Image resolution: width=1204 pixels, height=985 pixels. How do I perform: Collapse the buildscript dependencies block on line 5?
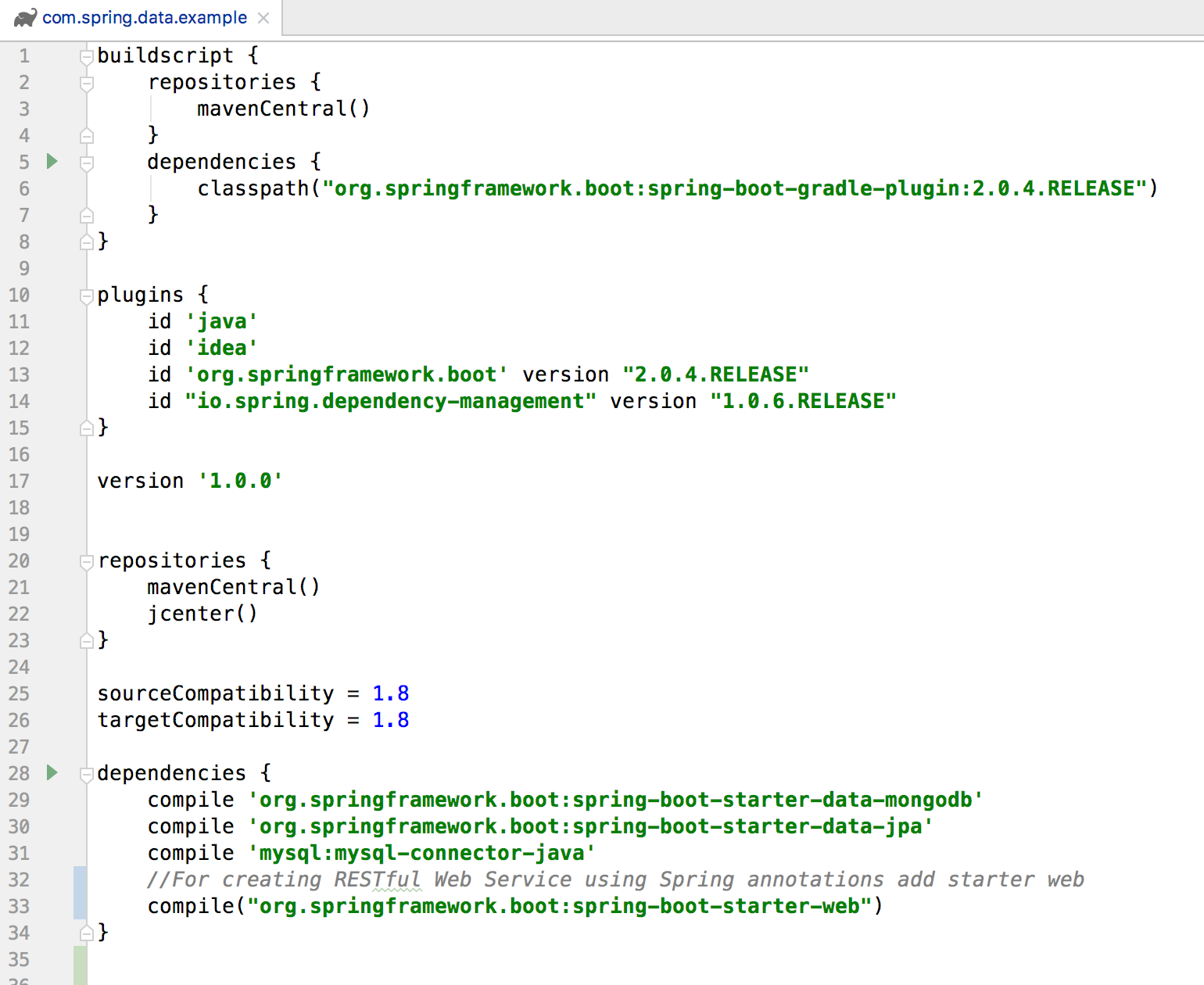point(87,163)
